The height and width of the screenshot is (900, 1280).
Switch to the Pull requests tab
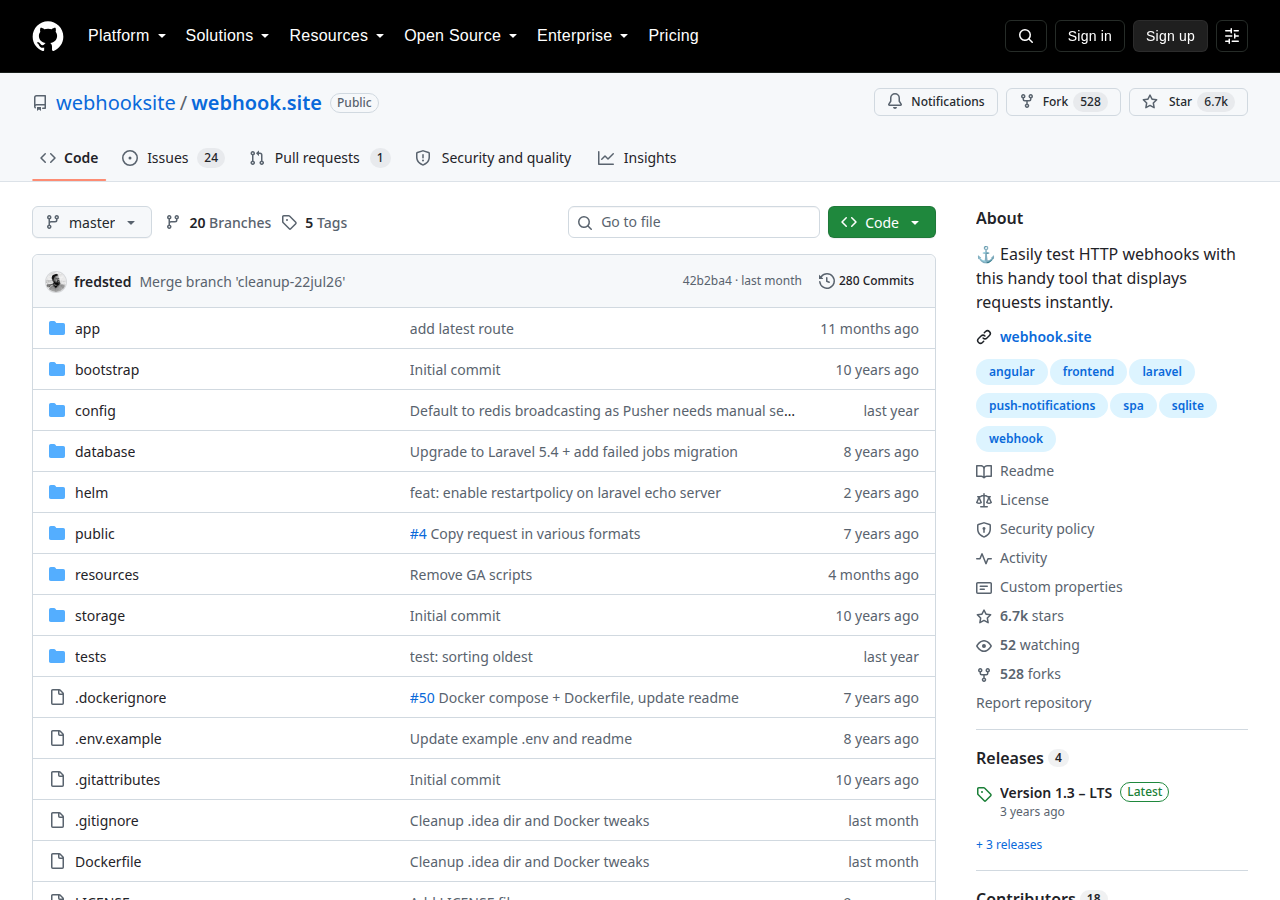point(320,158)
